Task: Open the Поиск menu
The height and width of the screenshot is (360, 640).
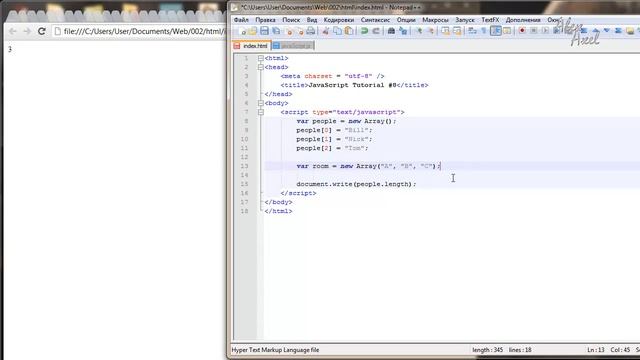Action: point(291,20)
